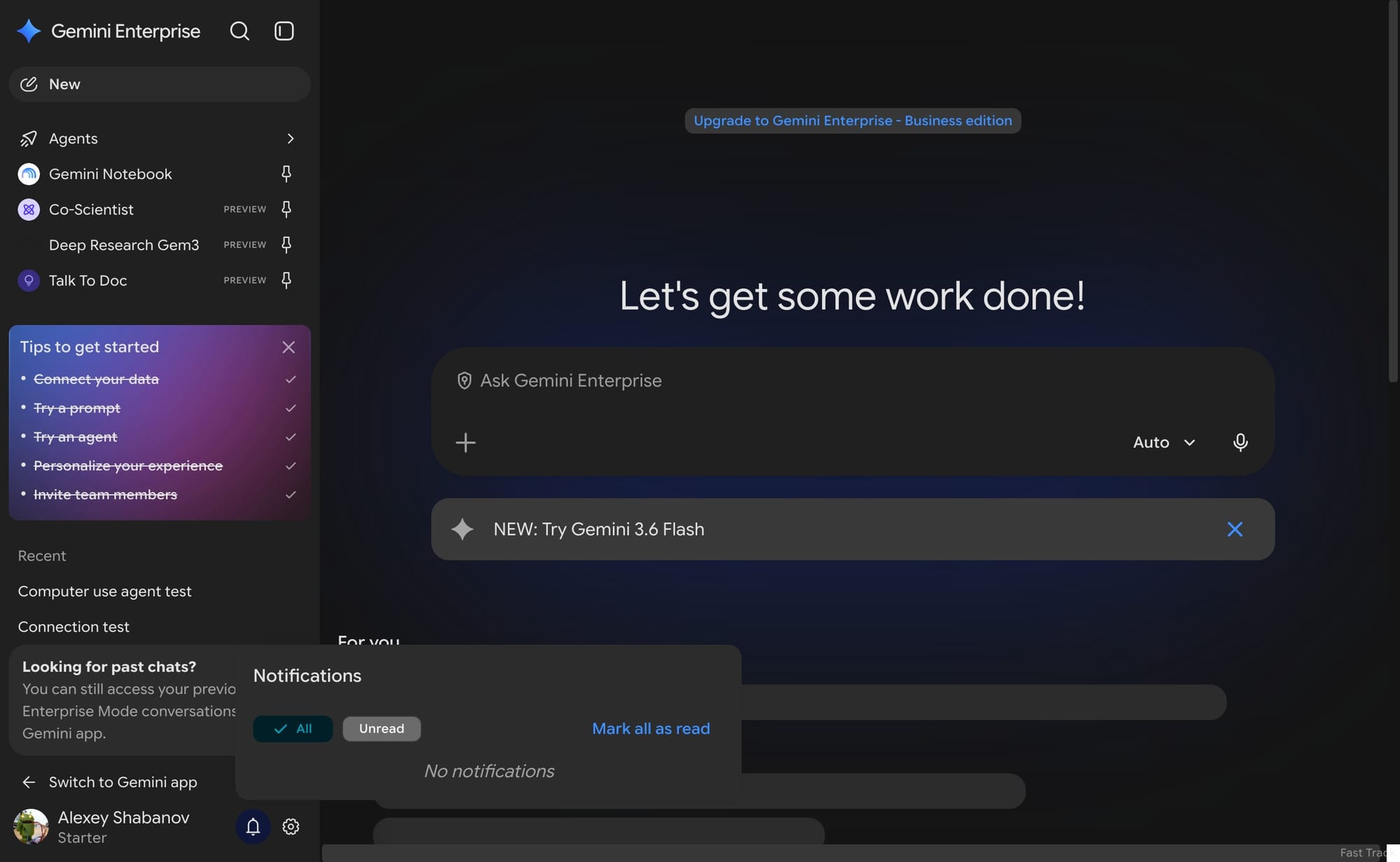This screenshot has width=1400, height=862.
Task: Unpin Talk To Doc agent
Action: pyautogui.click(x=286, y=280)
